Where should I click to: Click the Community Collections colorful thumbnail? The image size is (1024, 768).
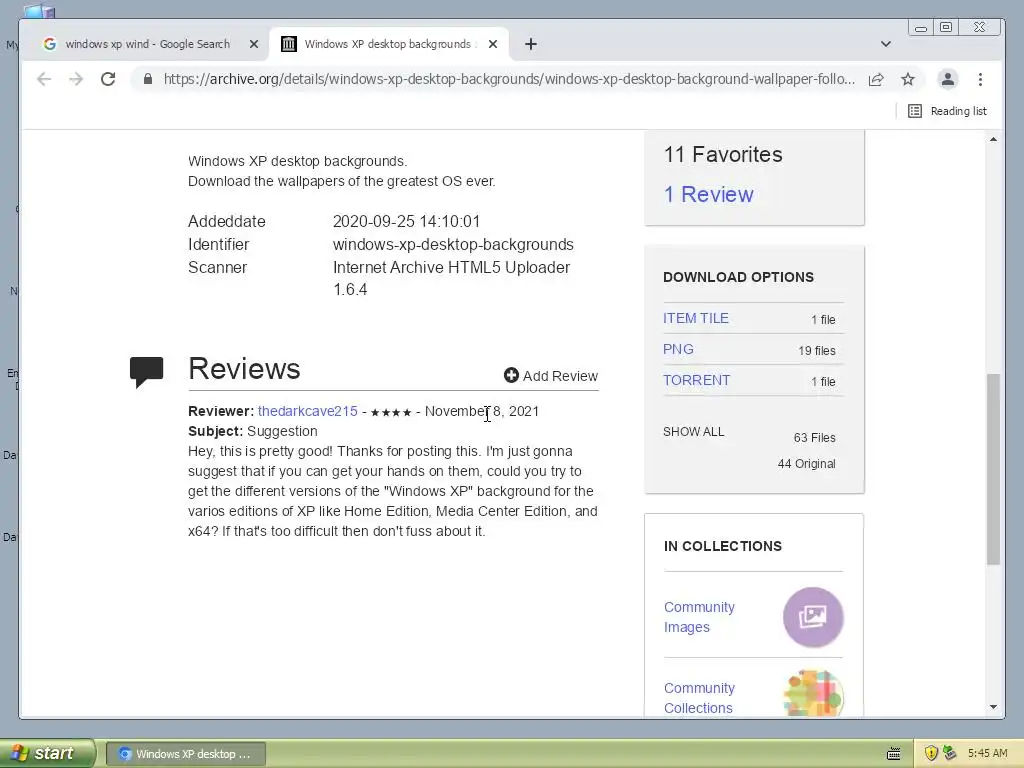pos(813,694)
